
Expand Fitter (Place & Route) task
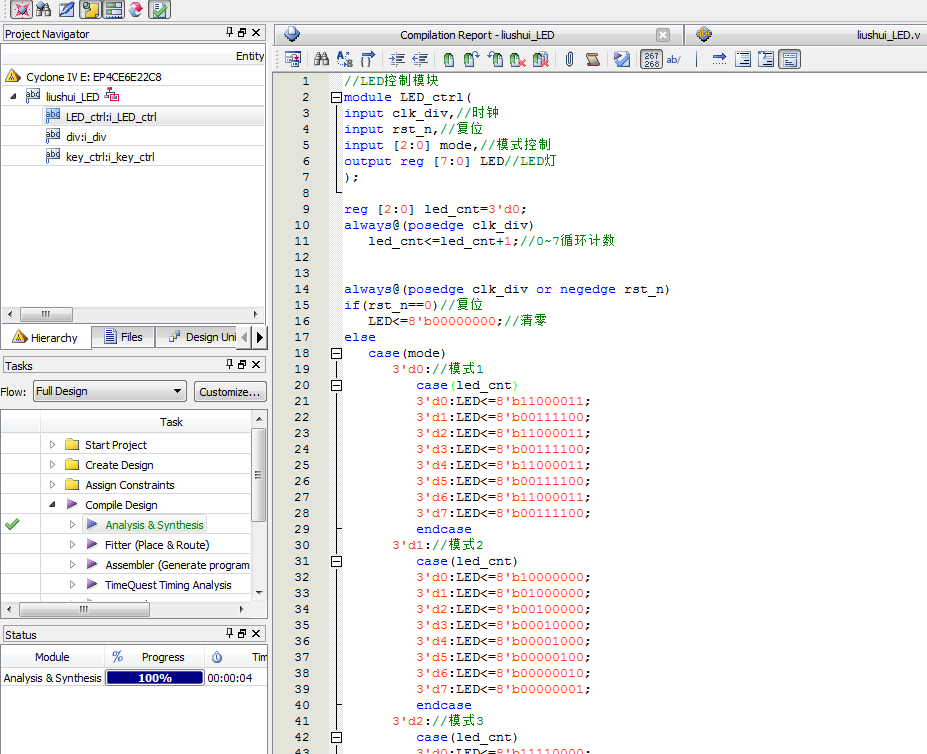[x=72, y=545]
